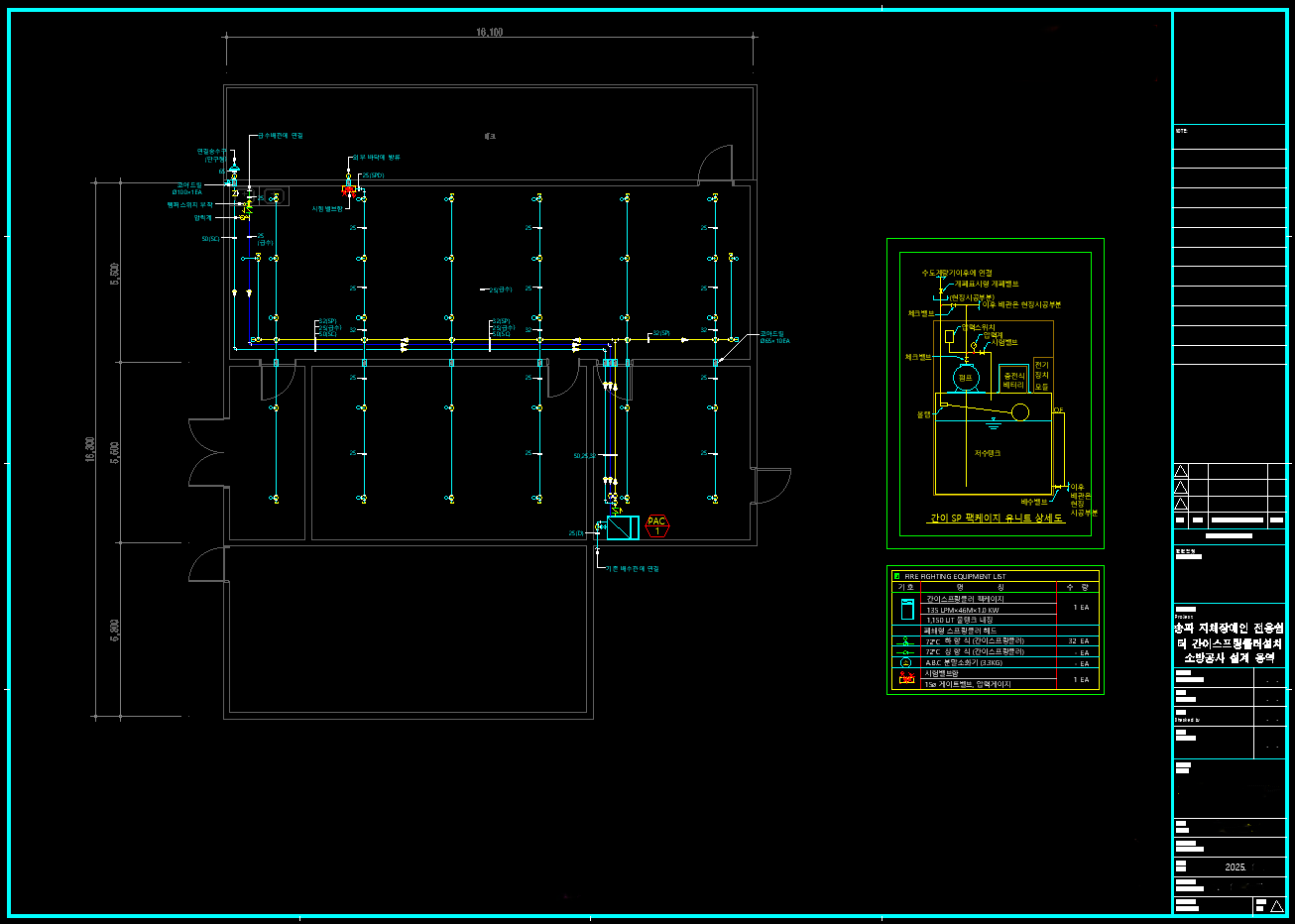Click the 16,100 horizontal dimension text

pyautogui.click(x=489, y=33)
